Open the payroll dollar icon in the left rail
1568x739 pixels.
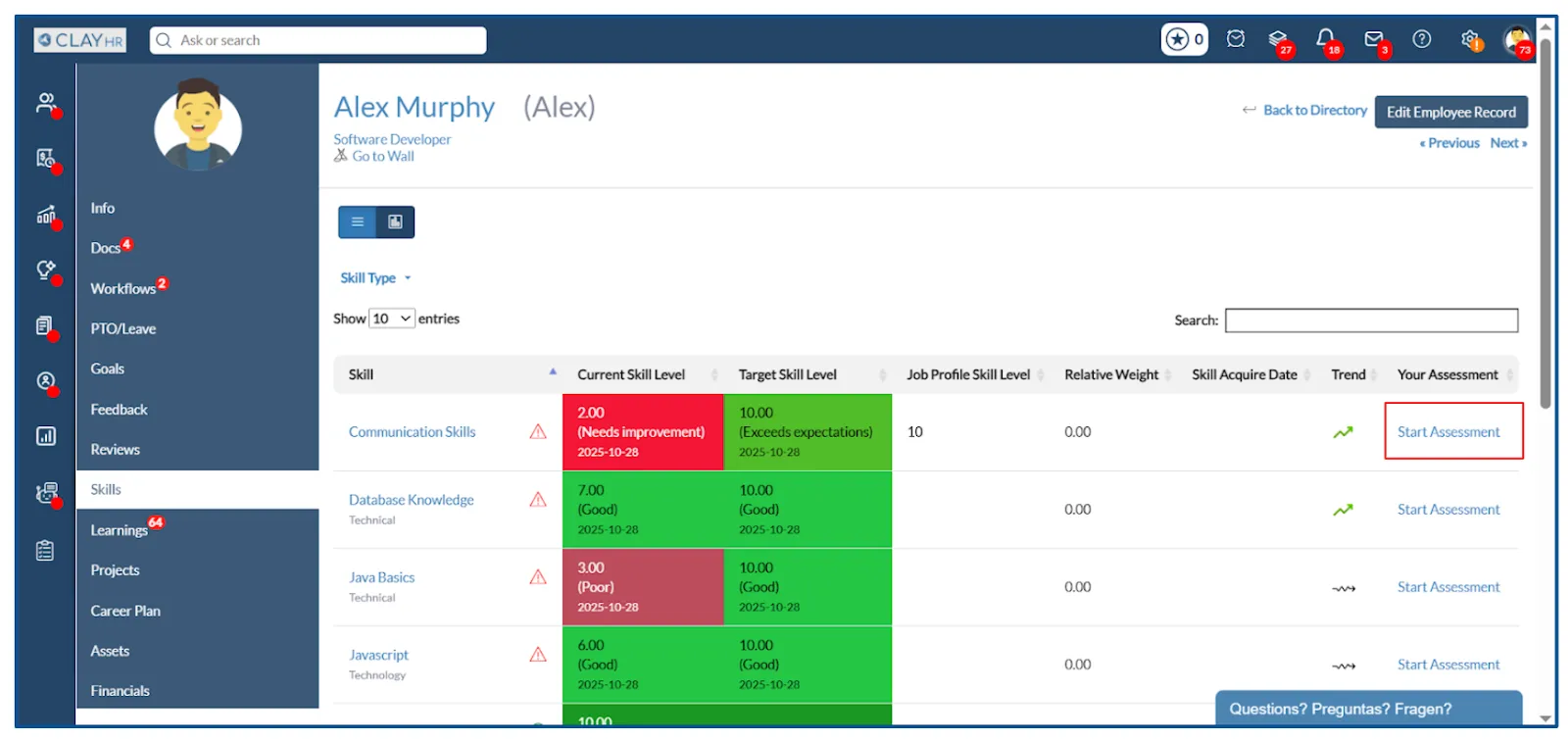[45, 158]
